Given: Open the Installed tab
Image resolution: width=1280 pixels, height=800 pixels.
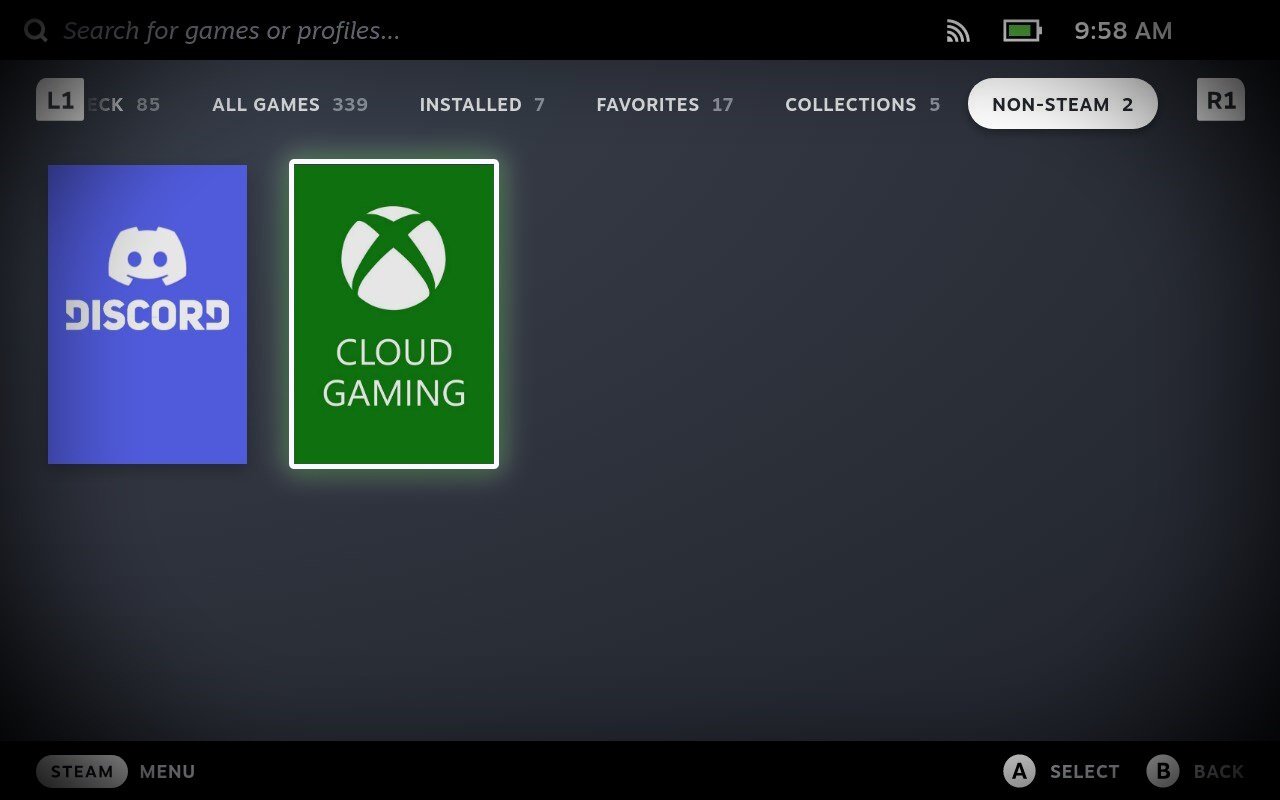Looking at the screenshot, I should tap(482, 105).
